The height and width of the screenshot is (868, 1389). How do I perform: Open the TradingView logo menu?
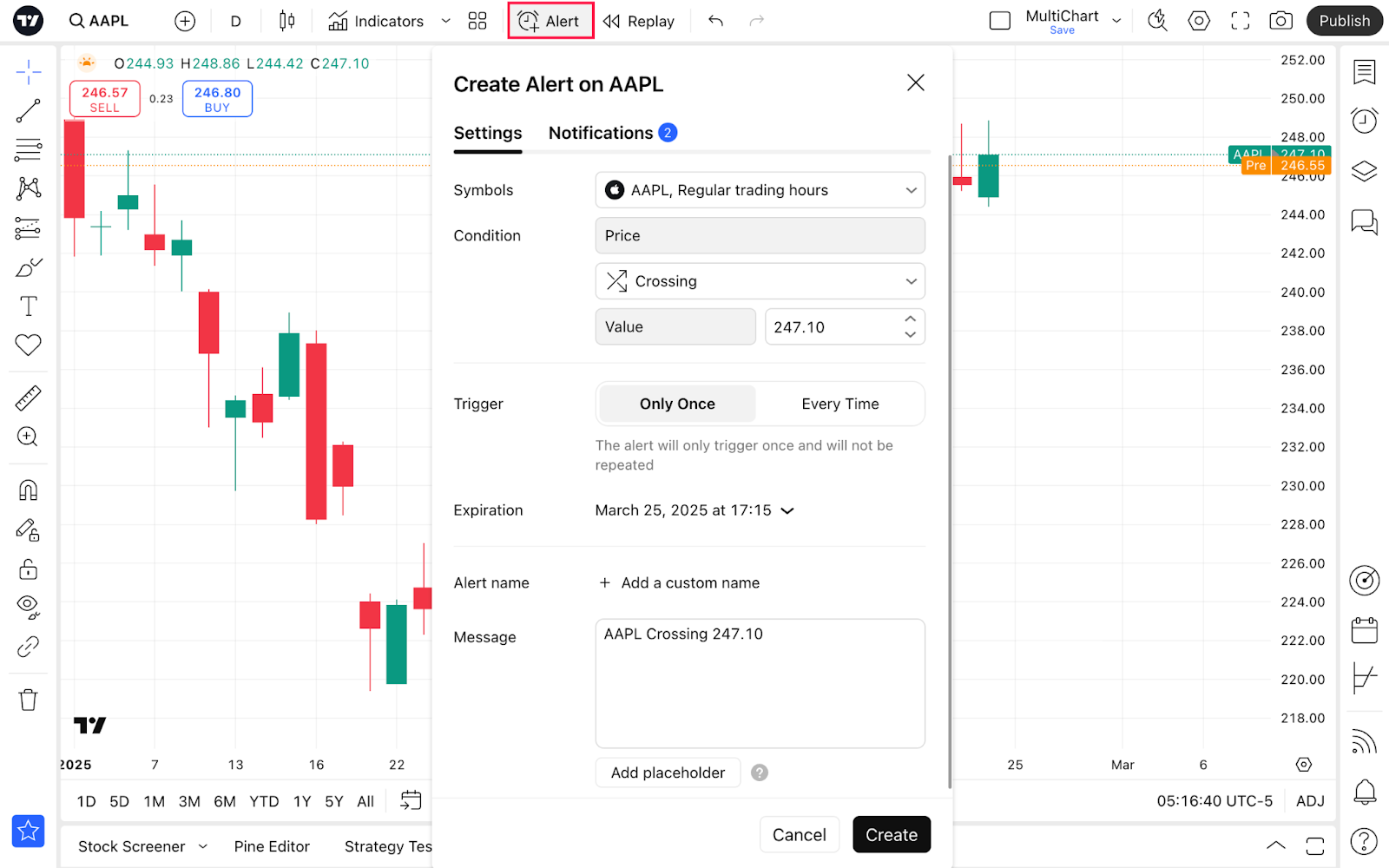point(29,21)
